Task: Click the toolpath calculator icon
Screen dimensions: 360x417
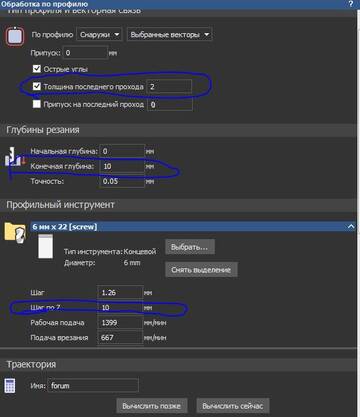Action: (x=10, y=386)
